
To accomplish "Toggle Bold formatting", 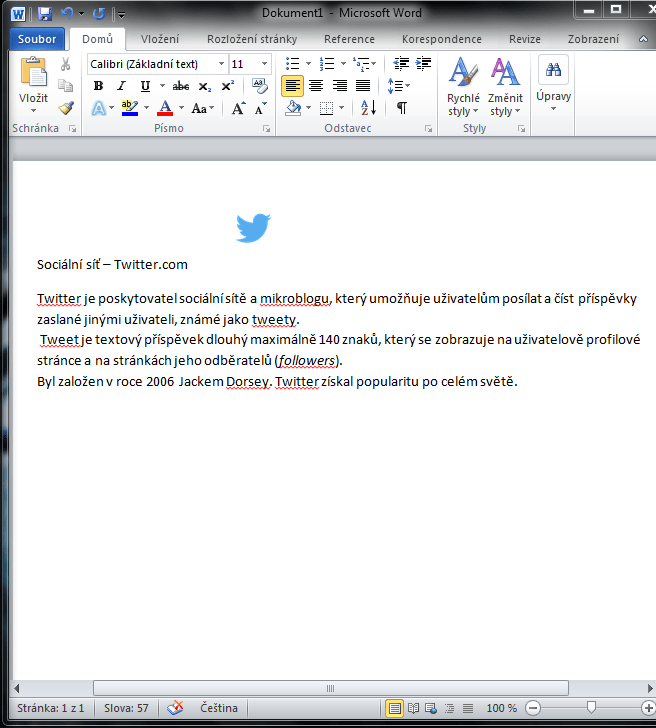I will coord(98,86).
